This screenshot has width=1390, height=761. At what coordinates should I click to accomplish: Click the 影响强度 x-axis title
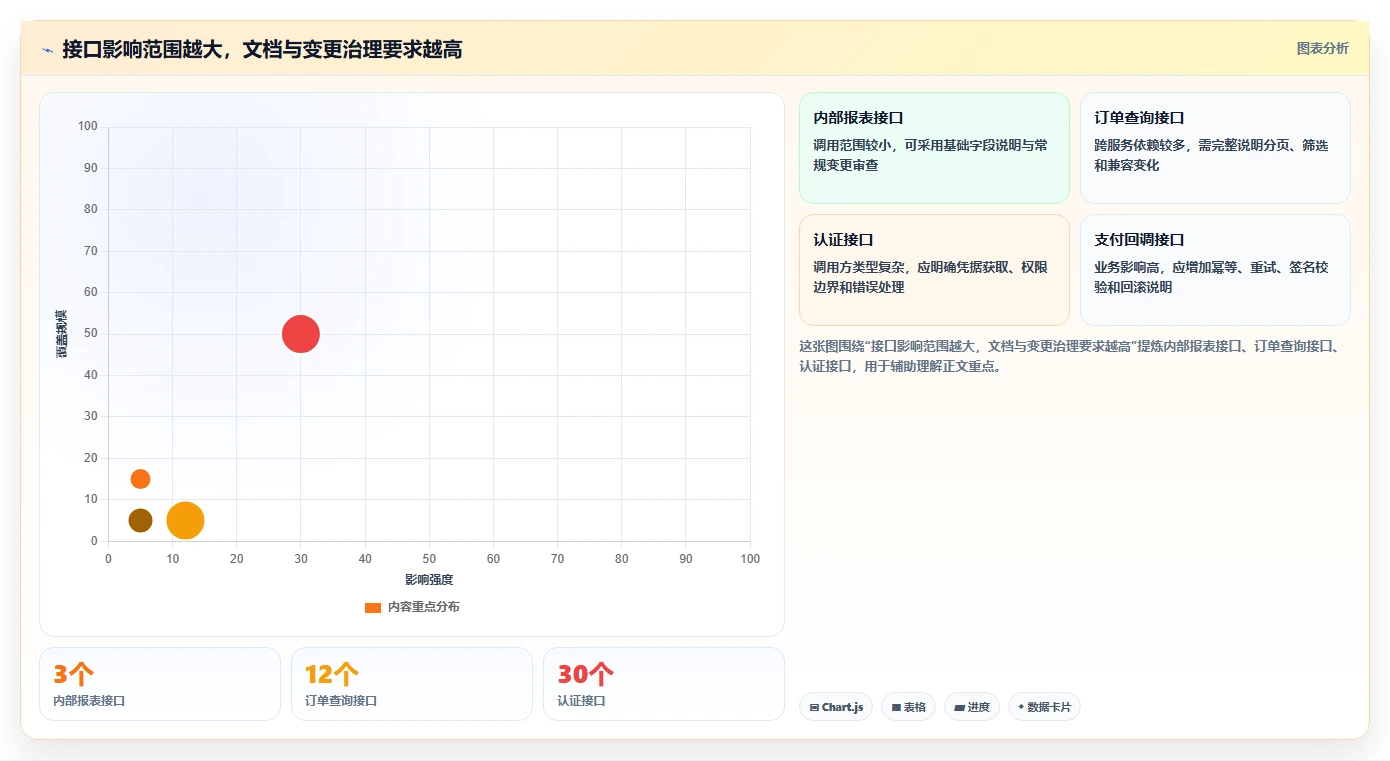(x=429, y=580)
